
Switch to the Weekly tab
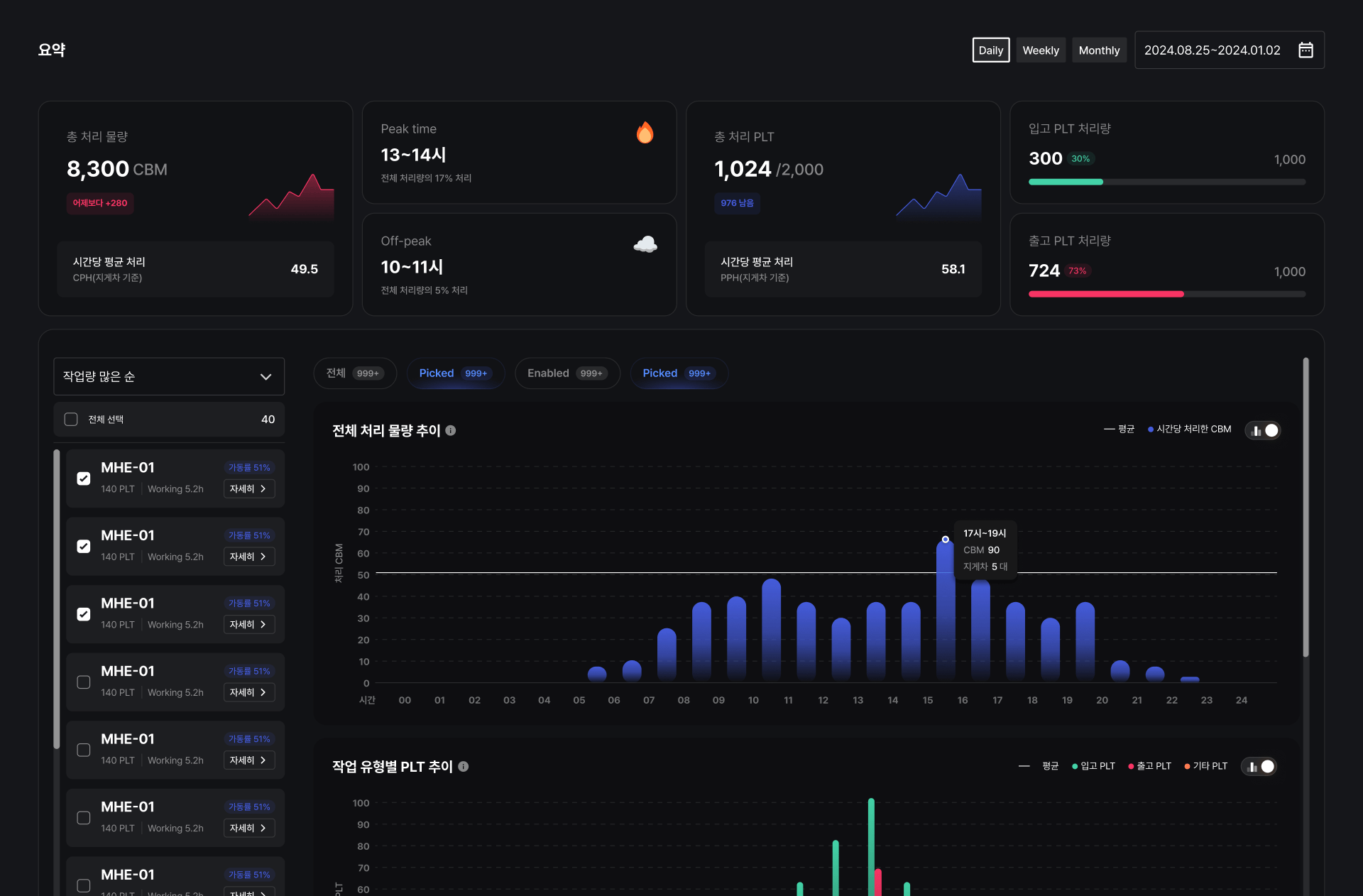click(x=1040, y=50)
